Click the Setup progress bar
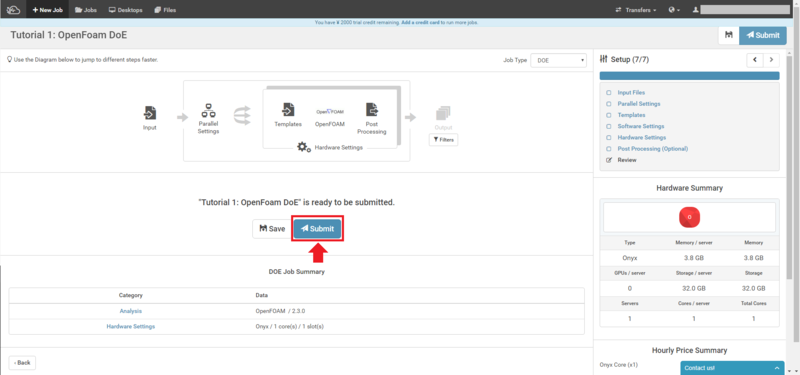 689,76
